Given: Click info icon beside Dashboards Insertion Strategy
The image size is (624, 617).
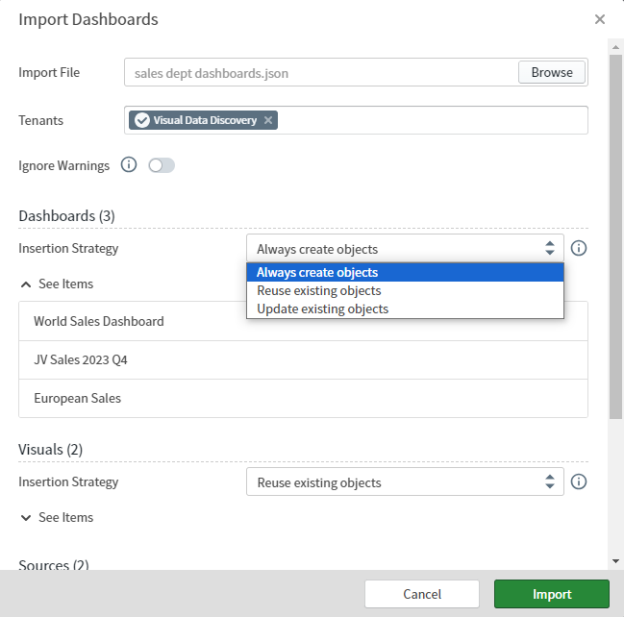Looking at the screenshot, I should (578, 249).
